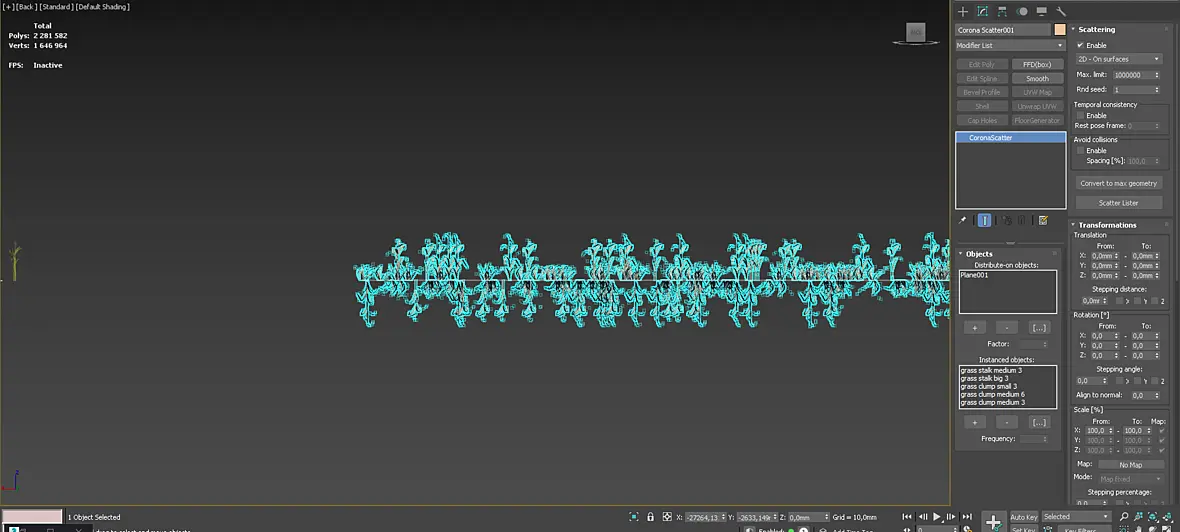Click the Pin Stack icon
The width and height of the screenshot is (1180, 532).
pos(963,220)
